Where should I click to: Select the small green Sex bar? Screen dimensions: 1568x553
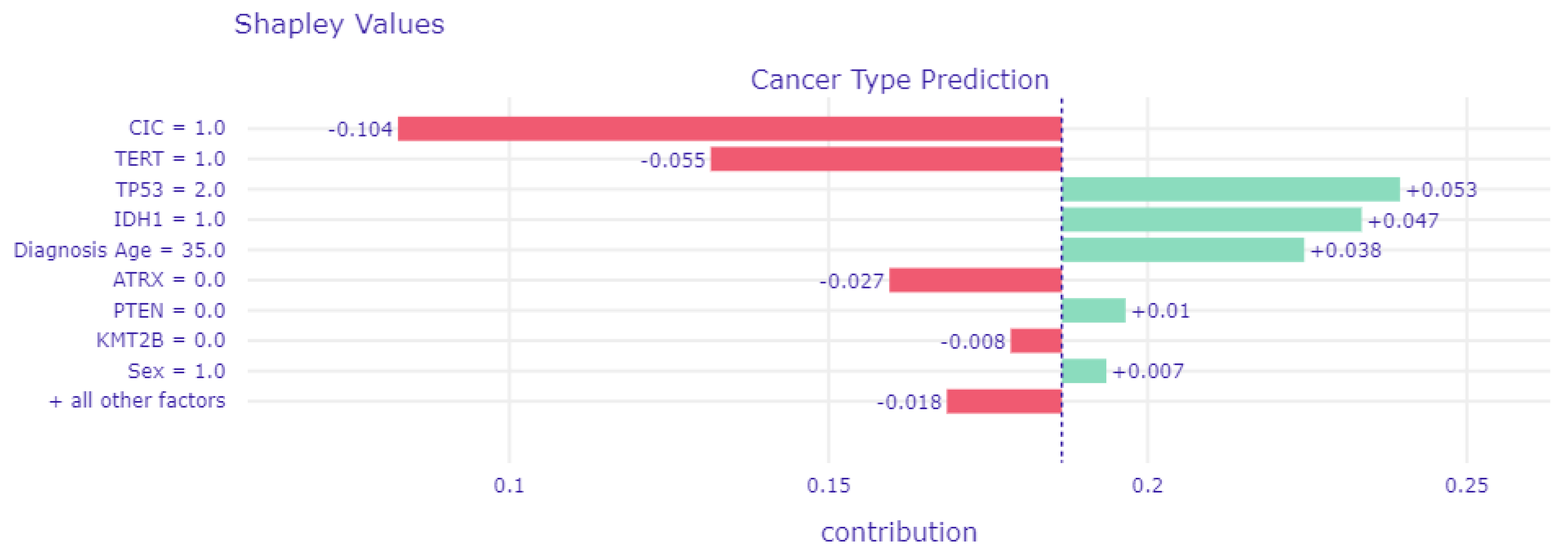point(1084,371)
